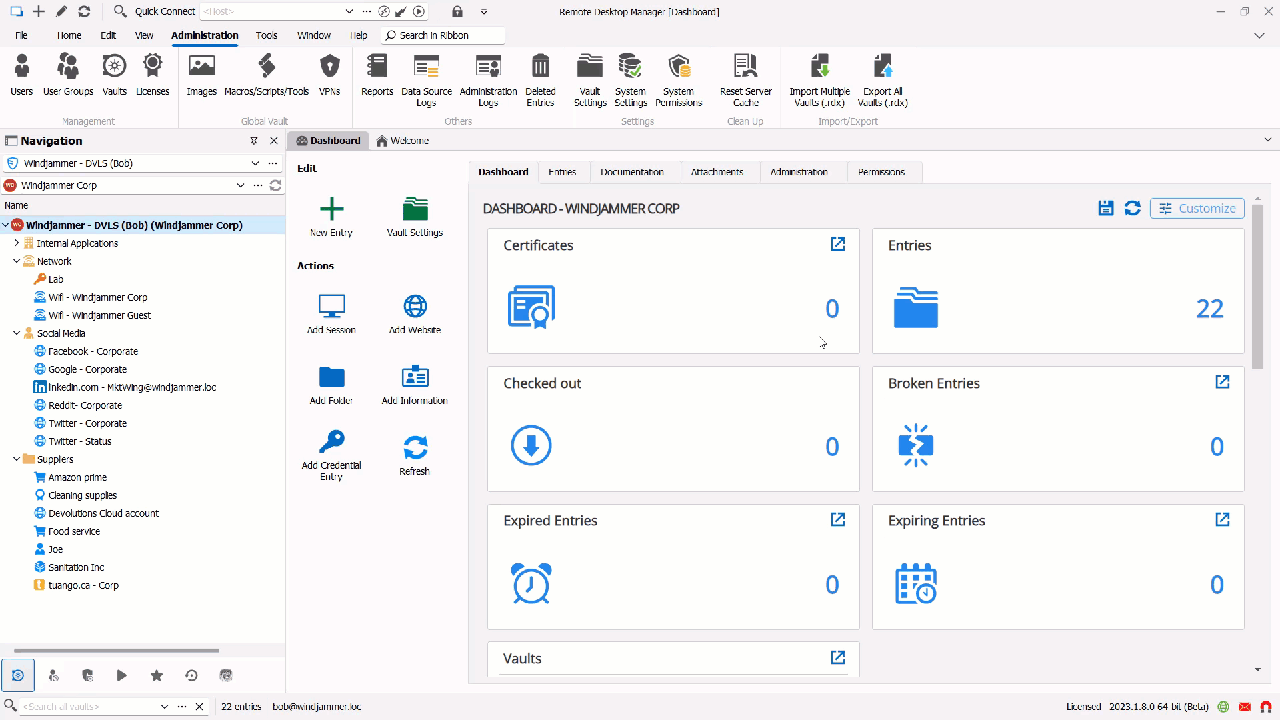Click the Customize button
Image resolution: width=1280 pixels, height=720 pixels.
(1197, 208)
